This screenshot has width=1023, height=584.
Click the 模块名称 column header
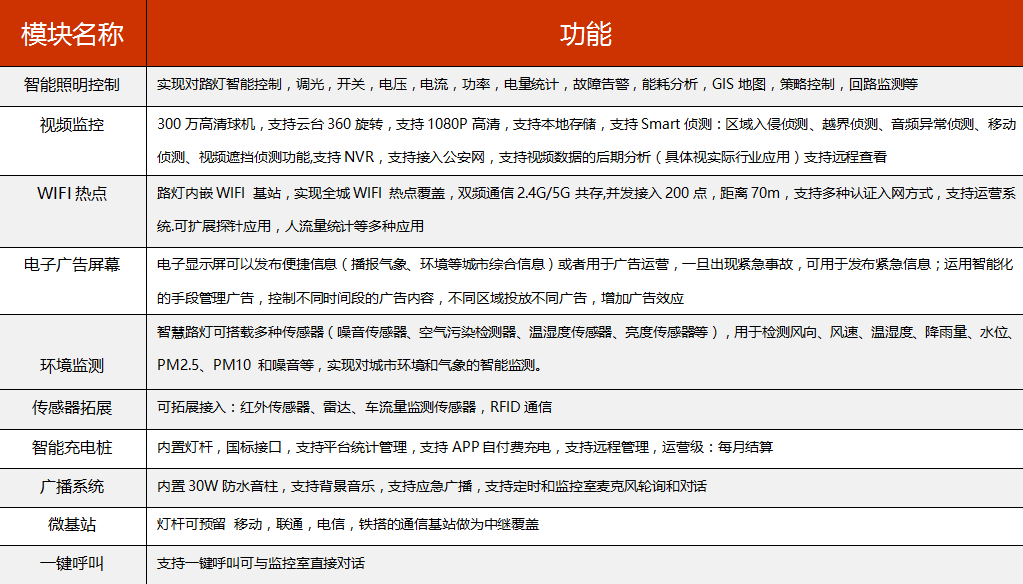[x=72, y=34]
